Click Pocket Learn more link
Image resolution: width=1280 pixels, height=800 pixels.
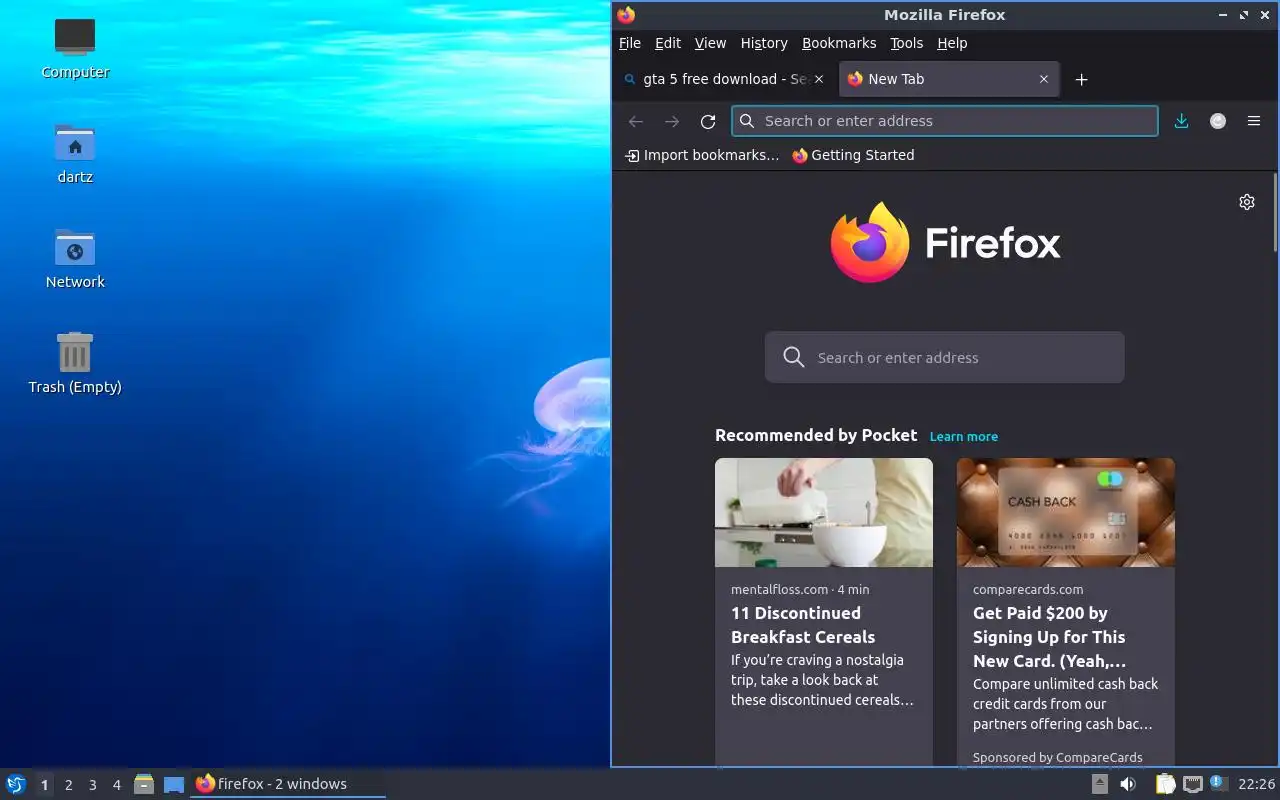[964, 436]
